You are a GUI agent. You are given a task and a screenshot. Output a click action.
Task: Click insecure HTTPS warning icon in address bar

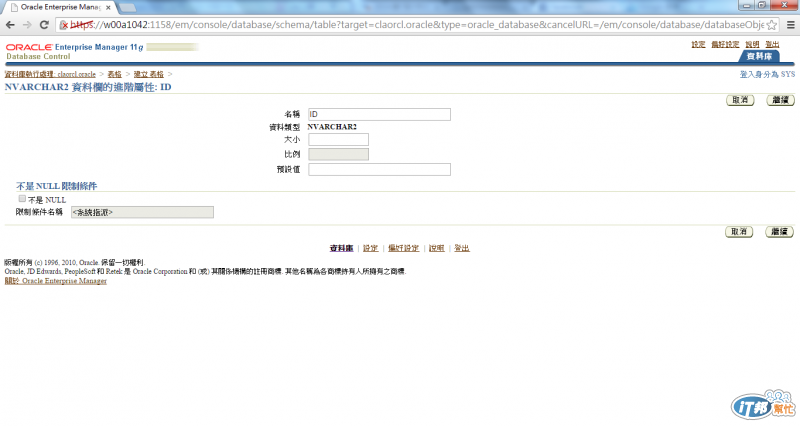pos(64,25)
